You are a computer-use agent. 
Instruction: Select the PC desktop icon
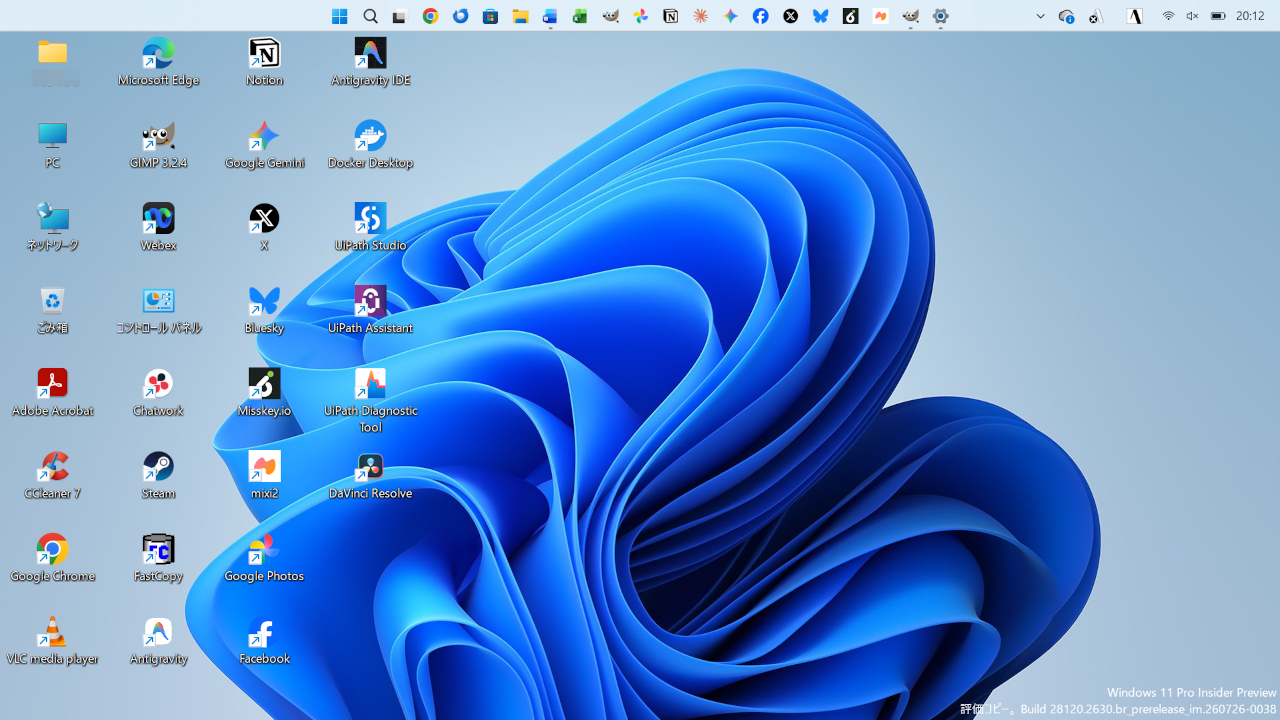(52, 145)
